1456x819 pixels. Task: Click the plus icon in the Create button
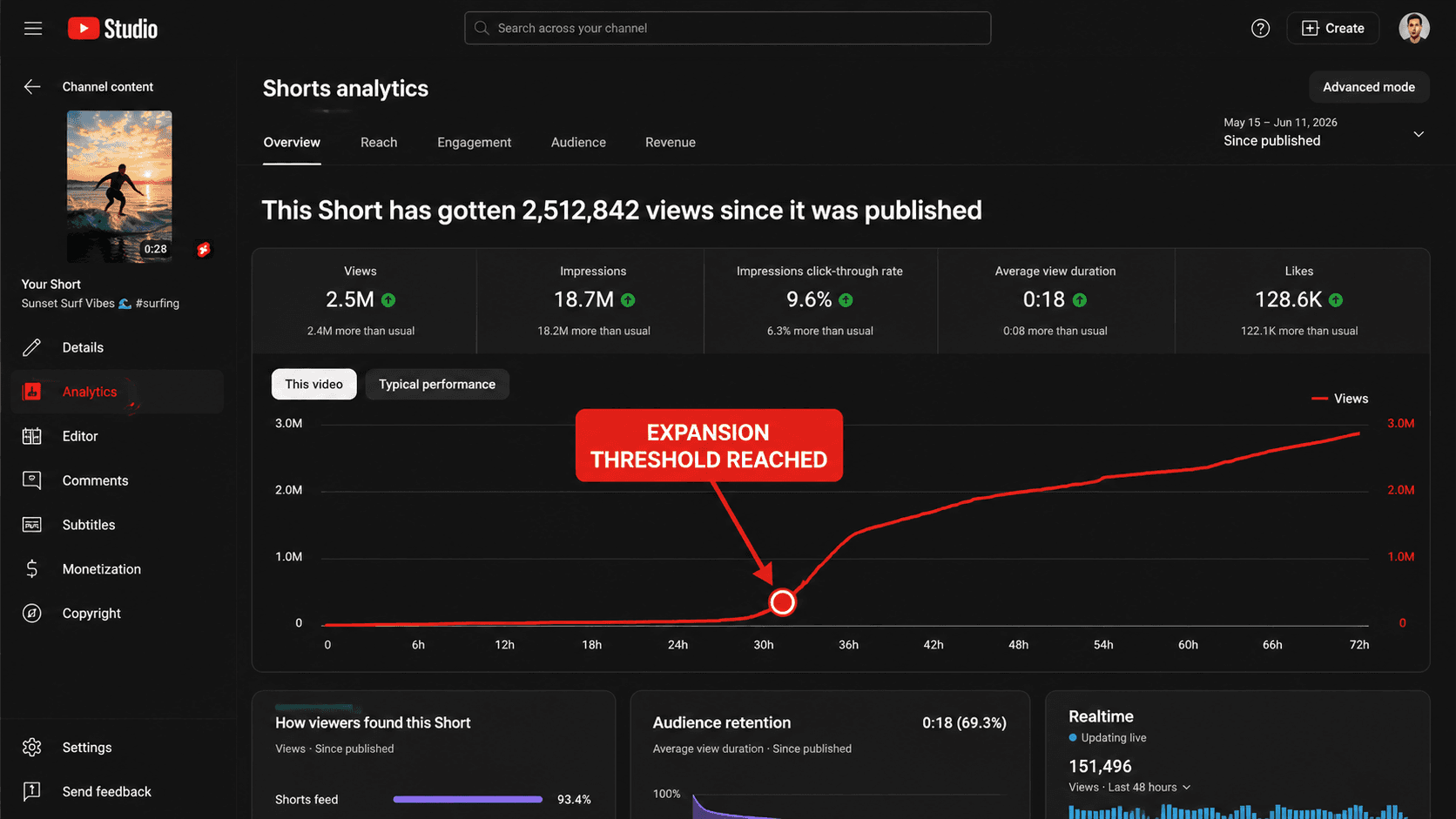(1311, 29)
